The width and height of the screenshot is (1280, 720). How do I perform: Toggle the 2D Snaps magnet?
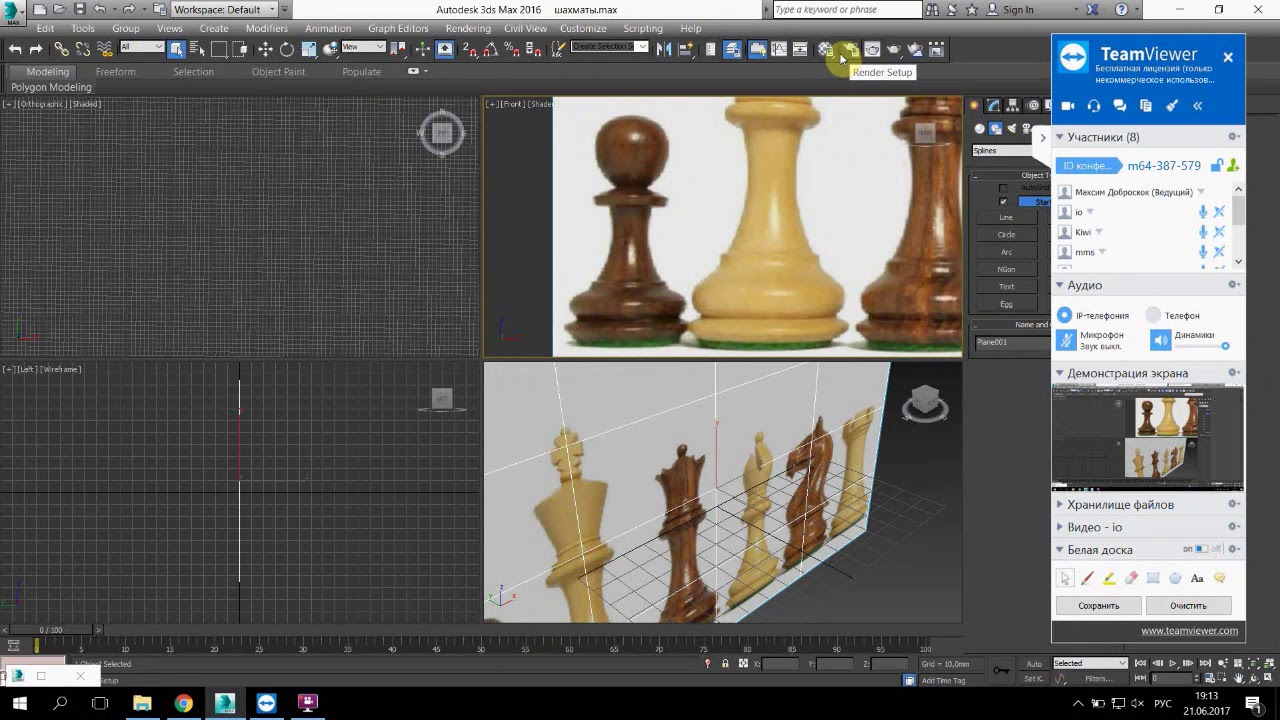470,49
